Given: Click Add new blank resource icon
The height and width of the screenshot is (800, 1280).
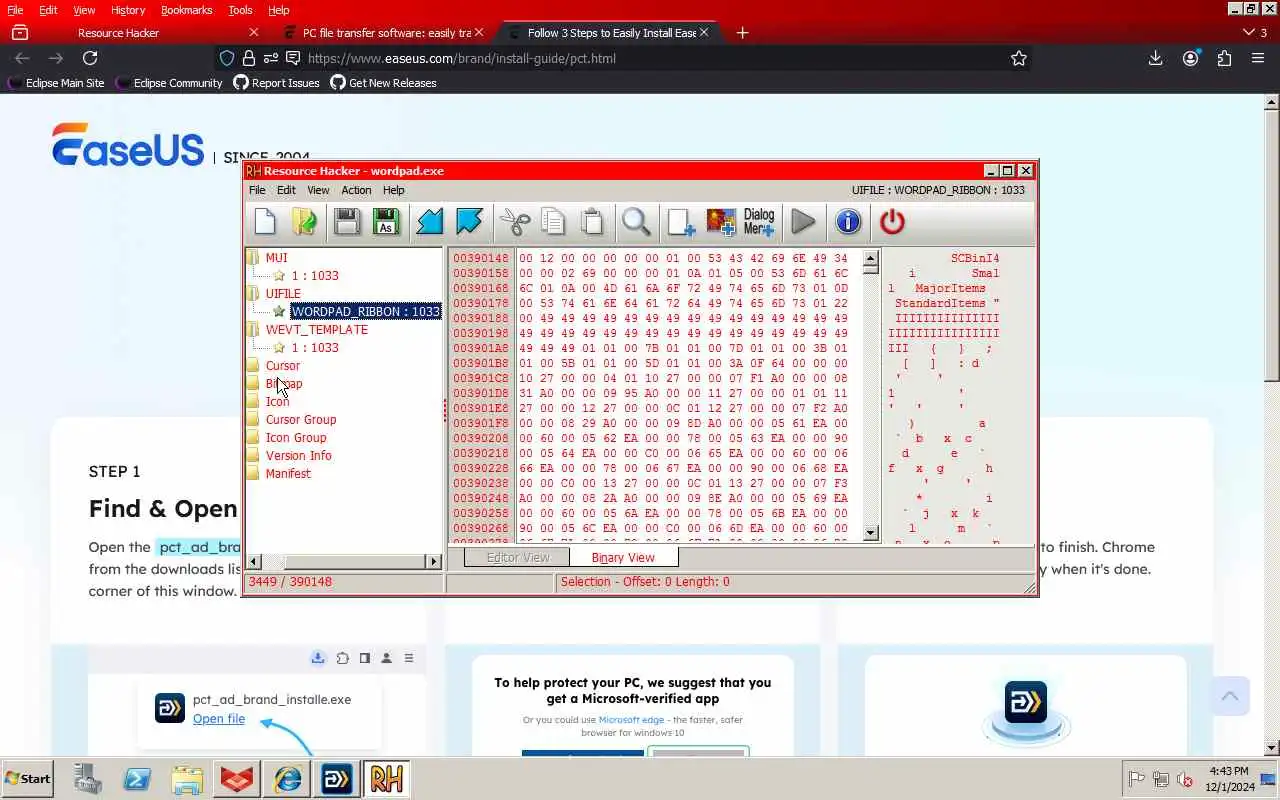Looking at the screenshot, I should coord(681,221).
